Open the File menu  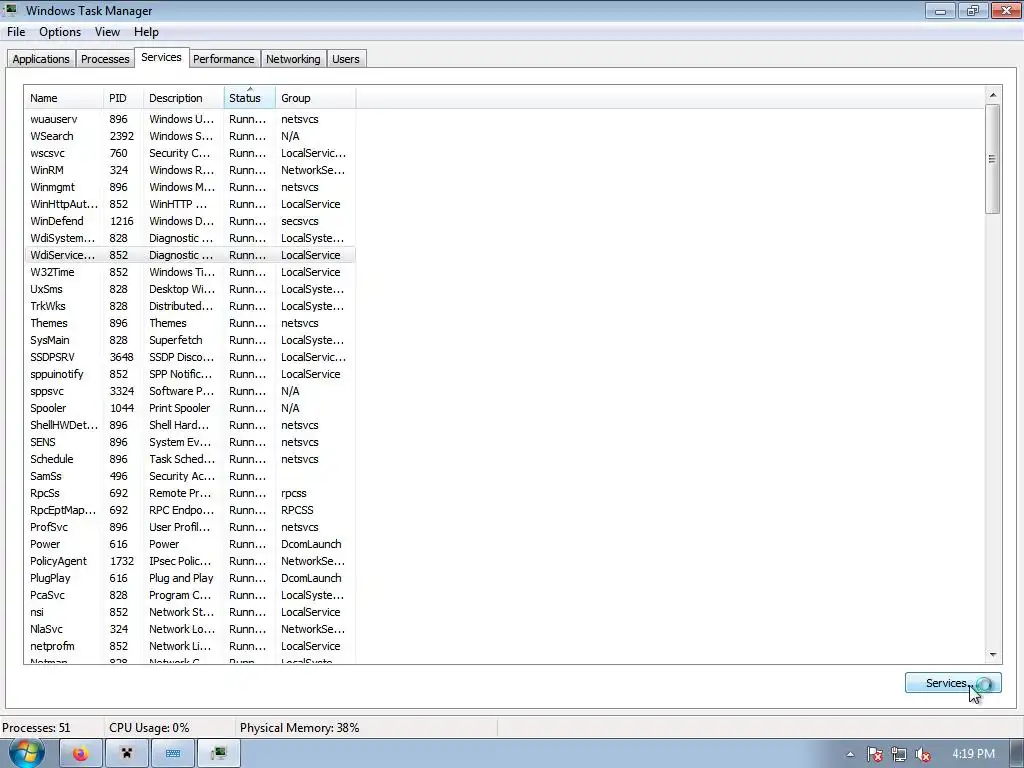point(16,32)
